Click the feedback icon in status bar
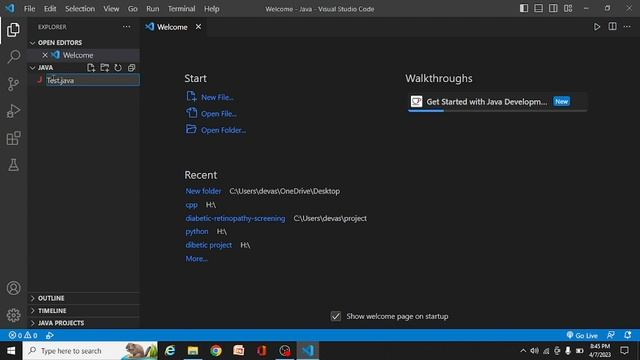Viewport: 640px width, 360px height. click(x=611, y=336)
